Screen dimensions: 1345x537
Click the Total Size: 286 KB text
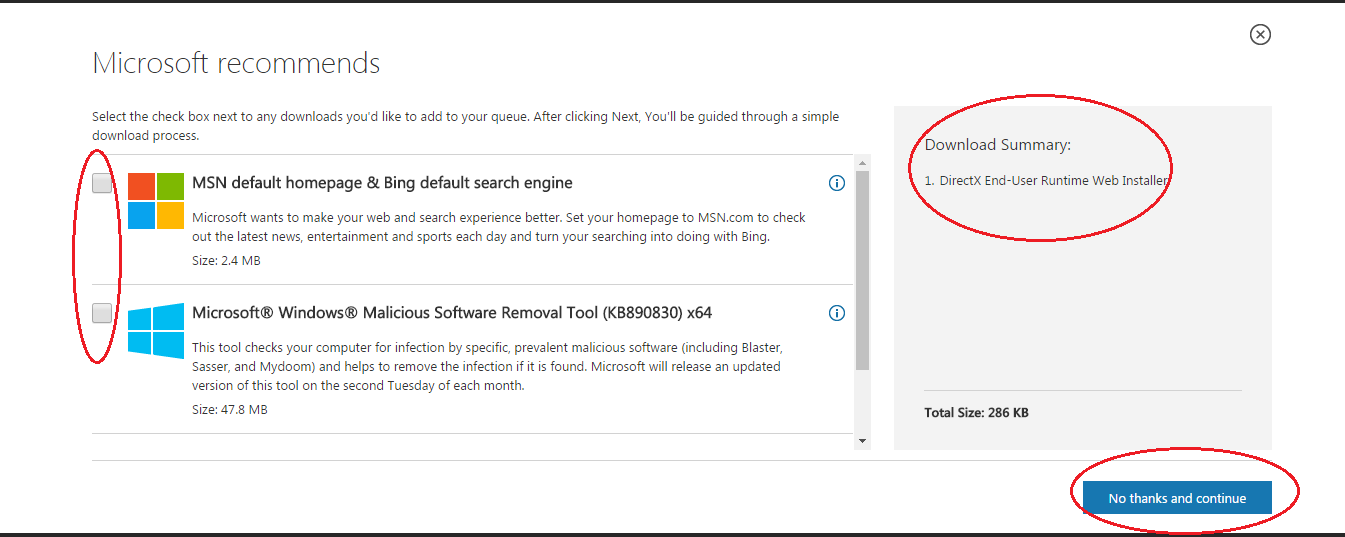[976, 412]
